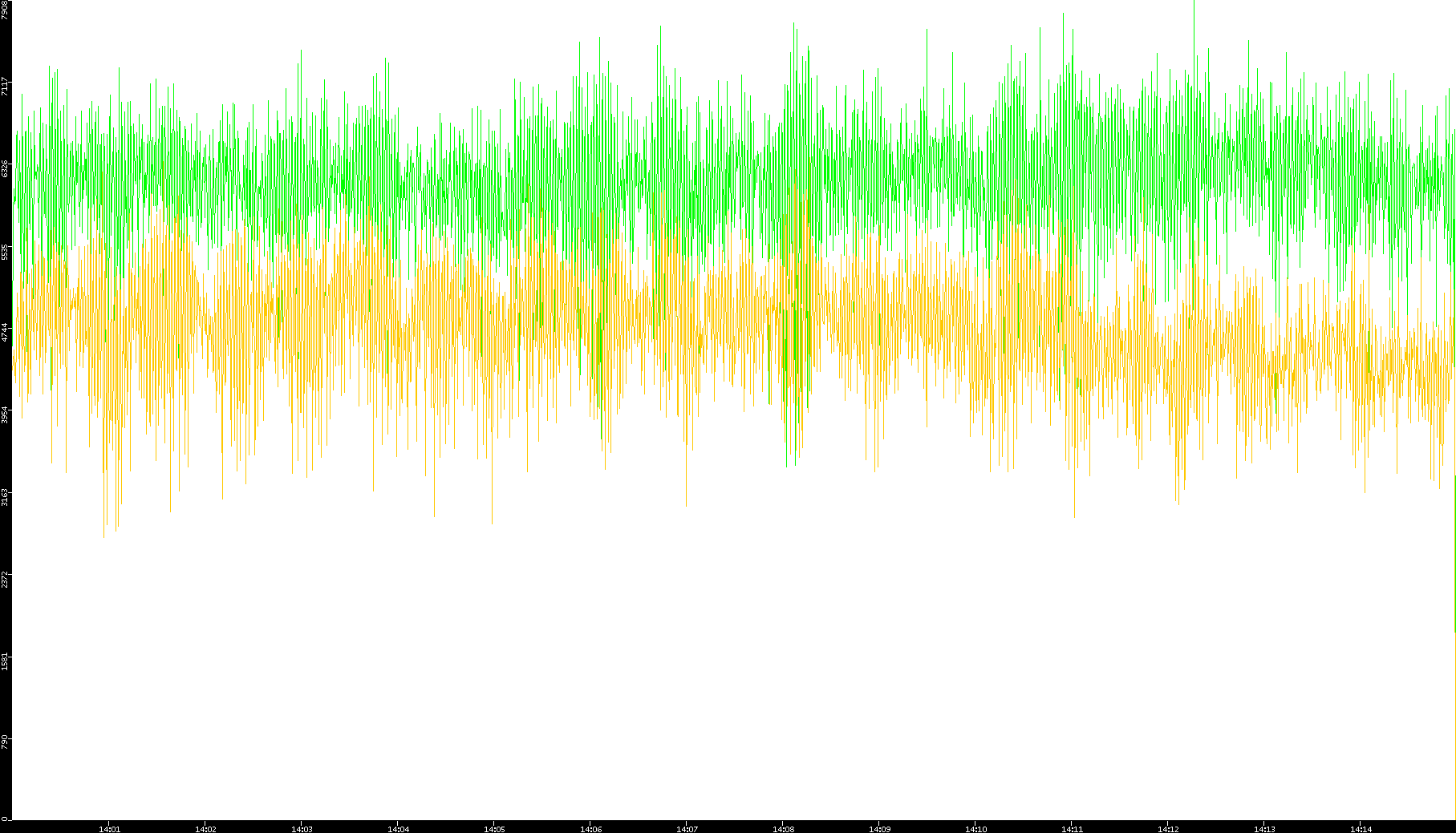Click the 2372 value on vertical axis
The image size is (1456, 833).
tap(5, 579)
